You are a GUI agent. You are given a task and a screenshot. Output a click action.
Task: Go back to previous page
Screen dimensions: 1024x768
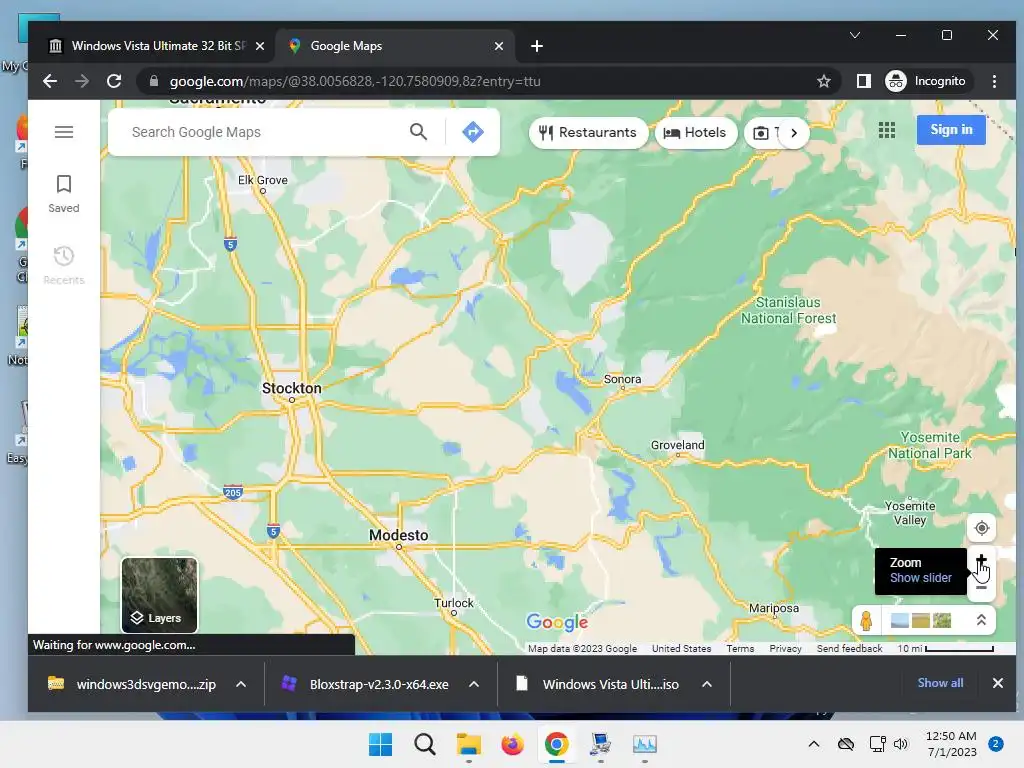point(50,81)
